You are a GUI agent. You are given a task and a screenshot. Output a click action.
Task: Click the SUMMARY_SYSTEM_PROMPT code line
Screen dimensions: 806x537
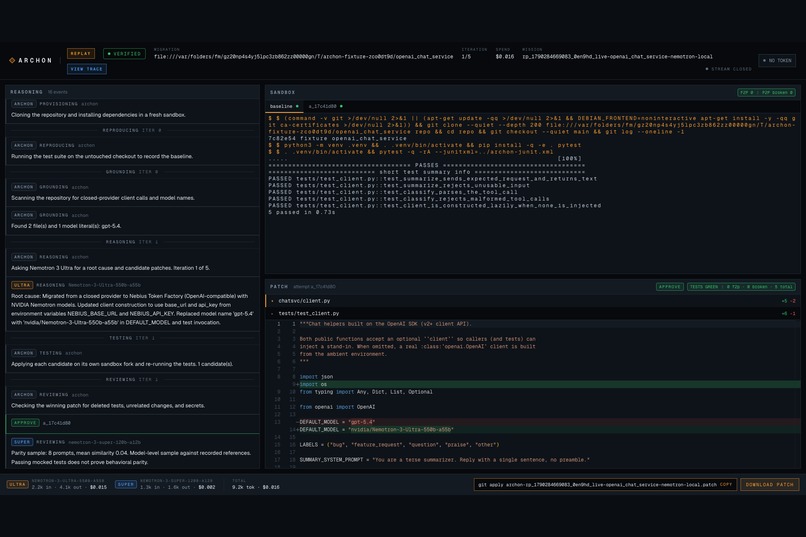pos(445,460)
